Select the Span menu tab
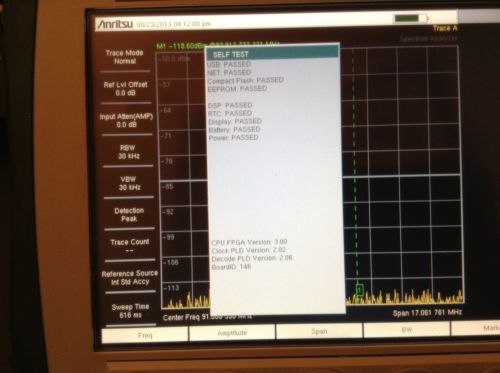Viewport: 500px width, 373px height. [x=319, y=331]
